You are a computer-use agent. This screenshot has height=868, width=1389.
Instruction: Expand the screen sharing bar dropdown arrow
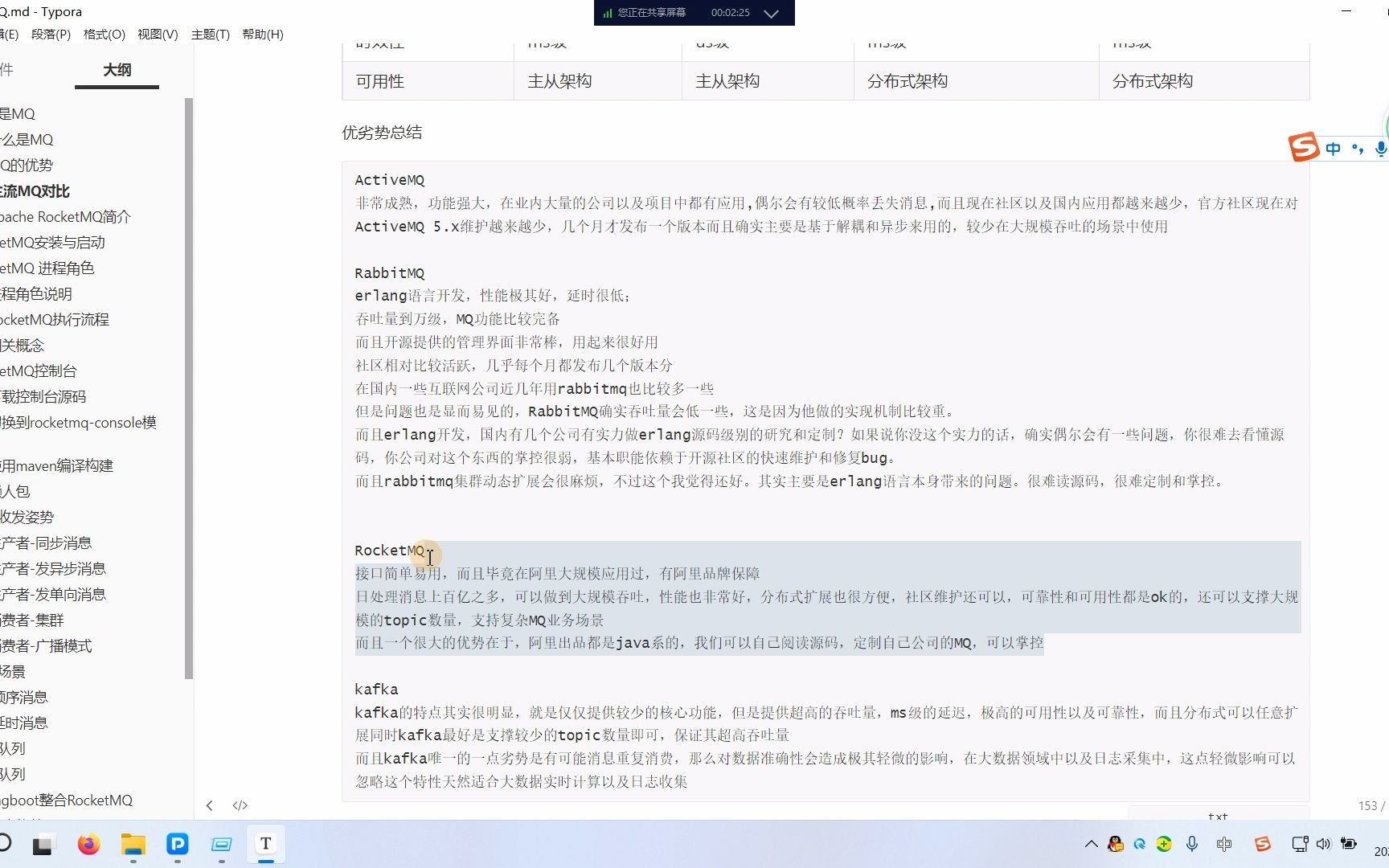point(771,13)
